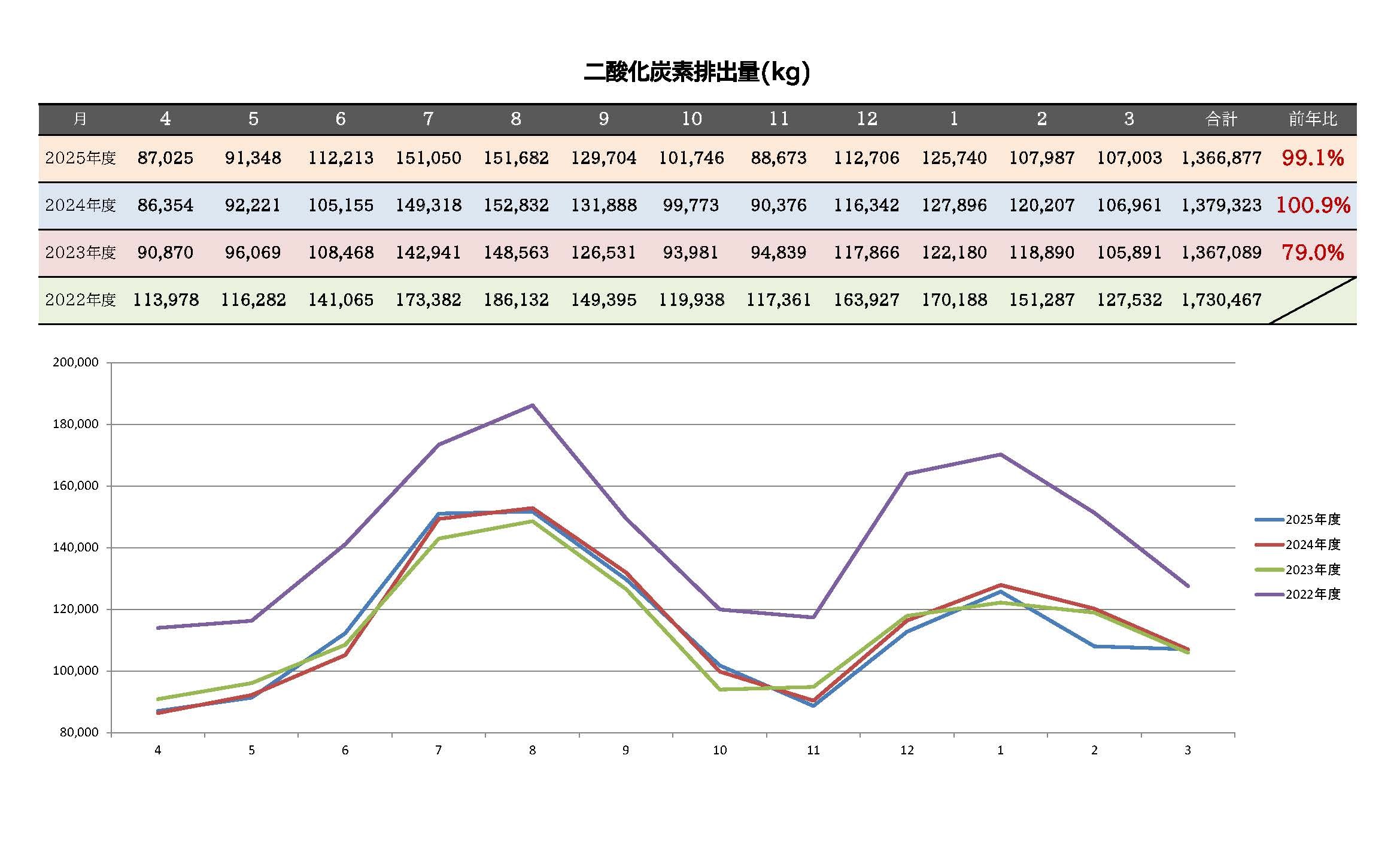Click the 月 header cell
Screen dimensions: 1400x843
click(80, 119)
